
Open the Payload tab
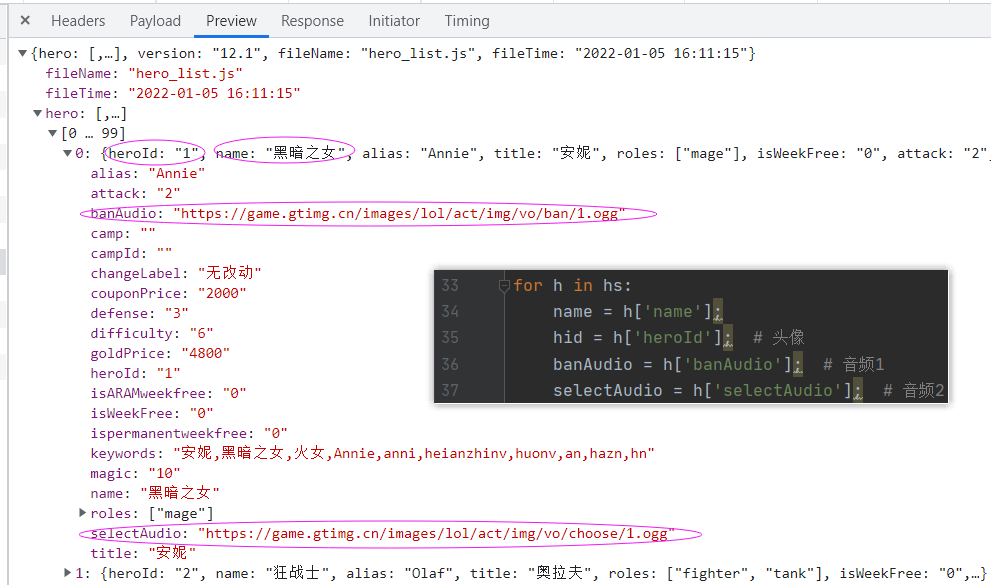pyautogui.click(x=155, y=21)
